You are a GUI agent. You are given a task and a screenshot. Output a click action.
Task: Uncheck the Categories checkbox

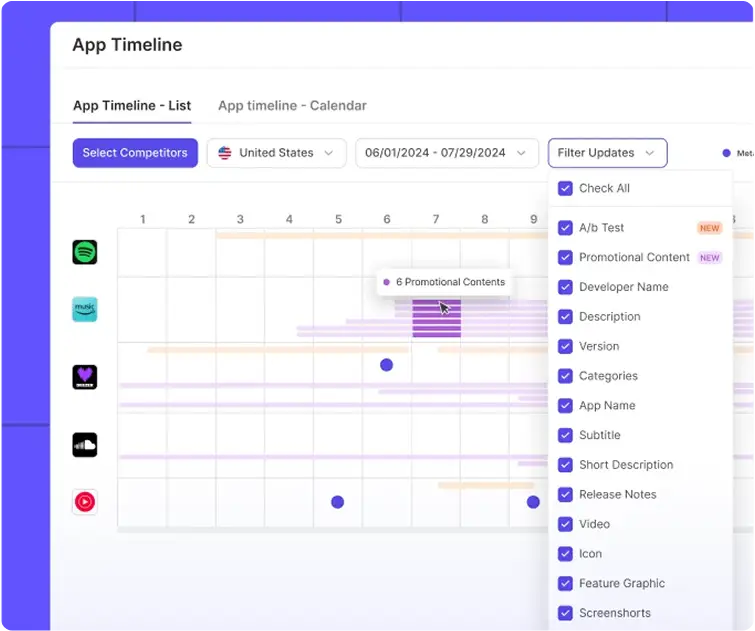pyautogui.click(x=565, y=376)
